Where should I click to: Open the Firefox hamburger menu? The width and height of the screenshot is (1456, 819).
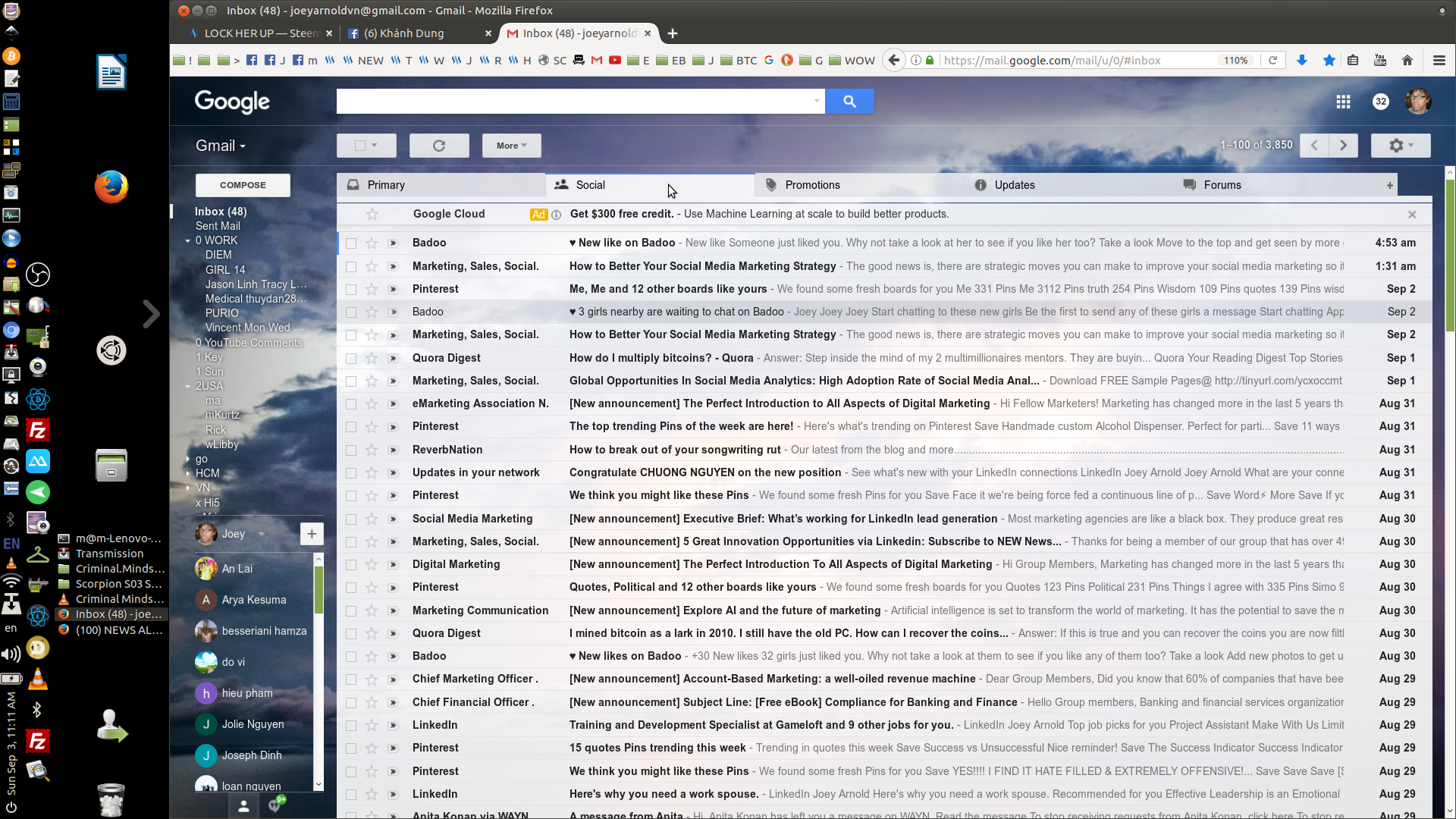coord(1439,61)
